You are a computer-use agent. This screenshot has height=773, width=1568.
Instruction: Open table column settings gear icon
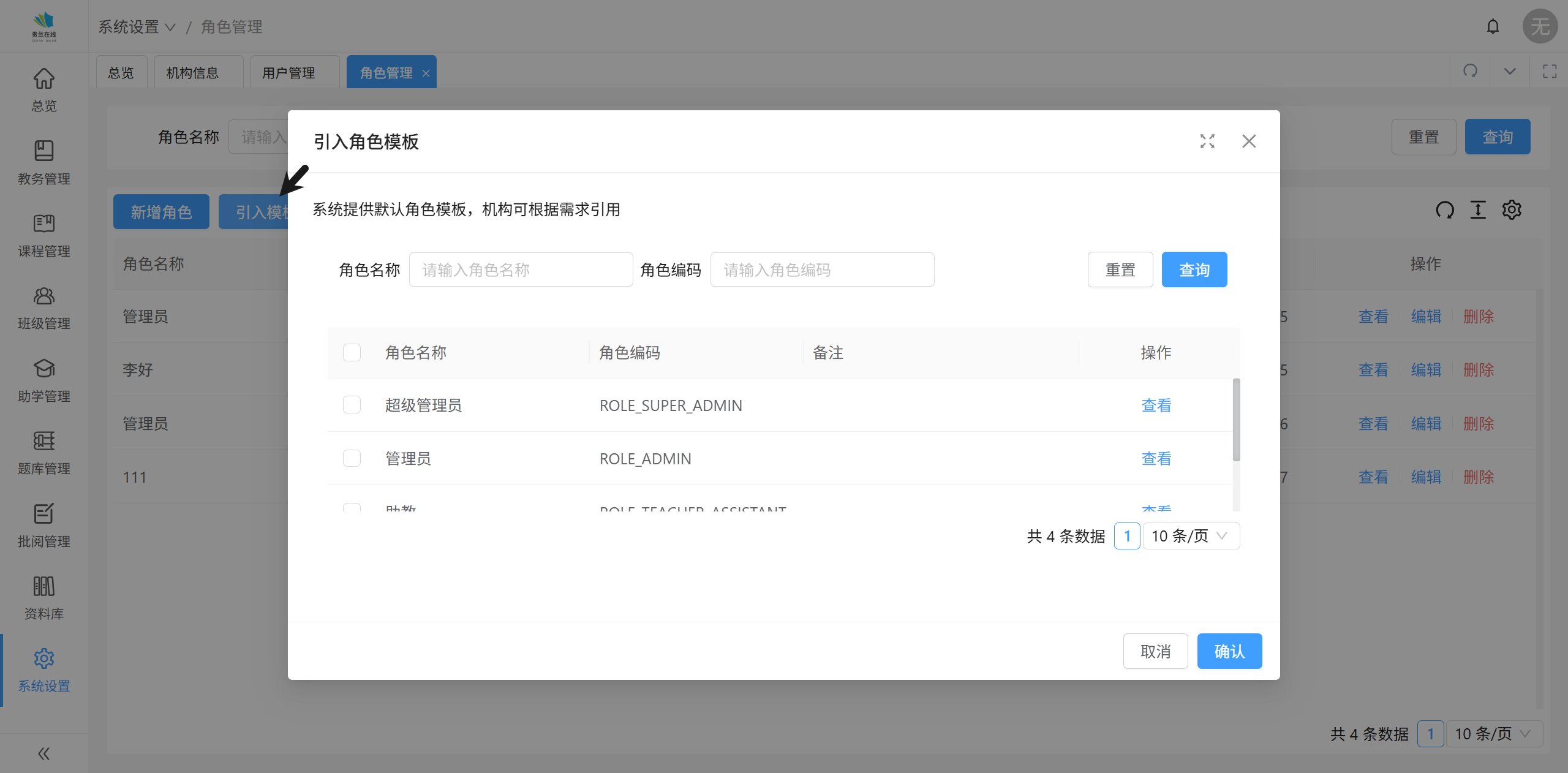1511,210
